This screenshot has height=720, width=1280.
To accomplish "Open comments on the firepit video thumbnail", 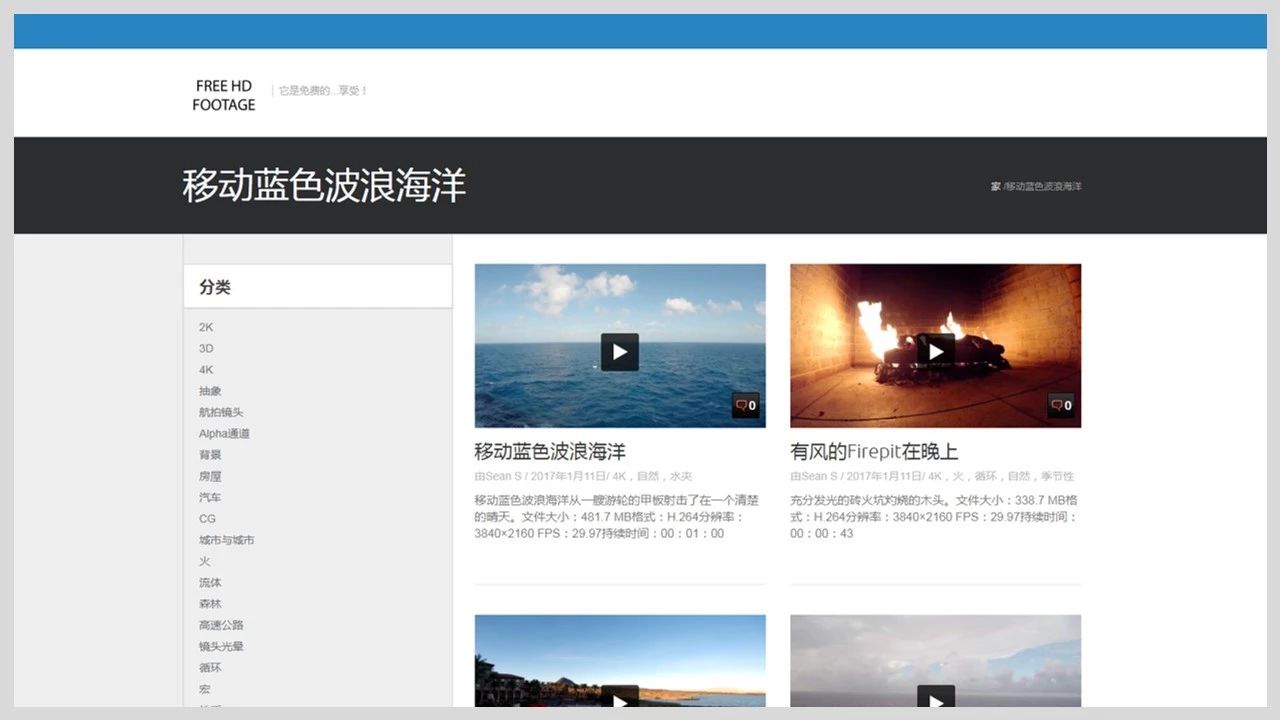I will 1060,405.
